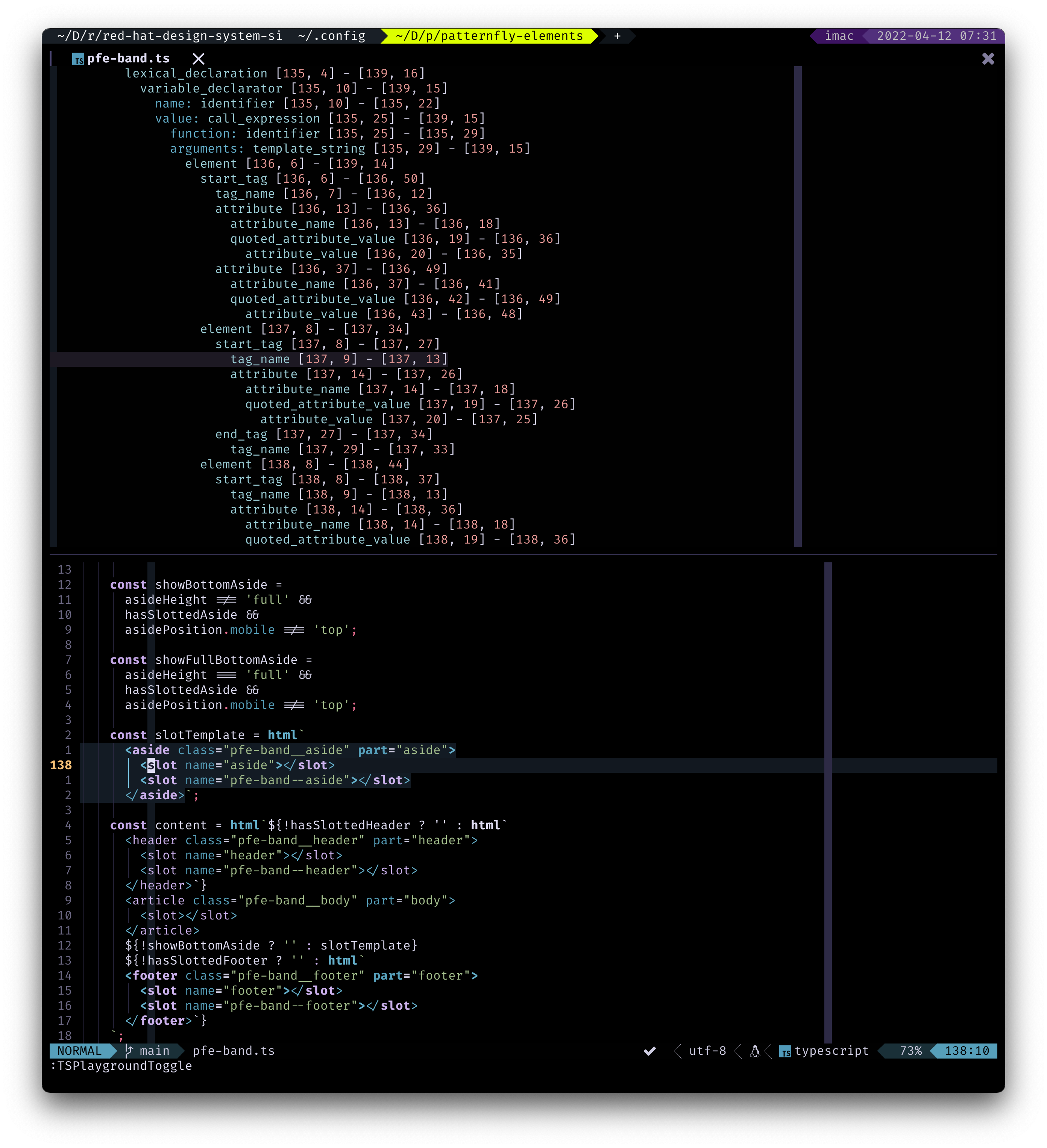
Task: Click the TS filetype icon on the pfe-band.ts tab
Action: coord(78,59)
